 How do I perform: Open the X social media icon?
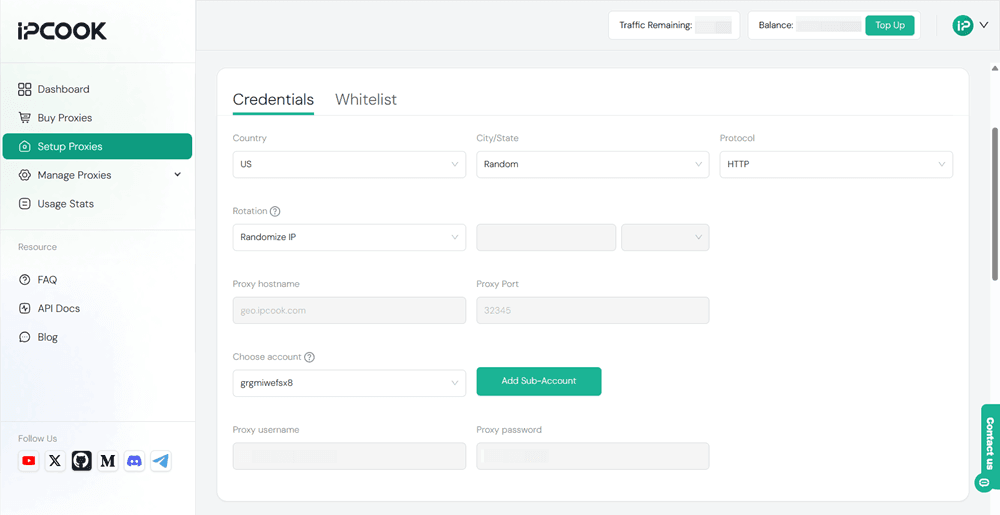point(55,461)
